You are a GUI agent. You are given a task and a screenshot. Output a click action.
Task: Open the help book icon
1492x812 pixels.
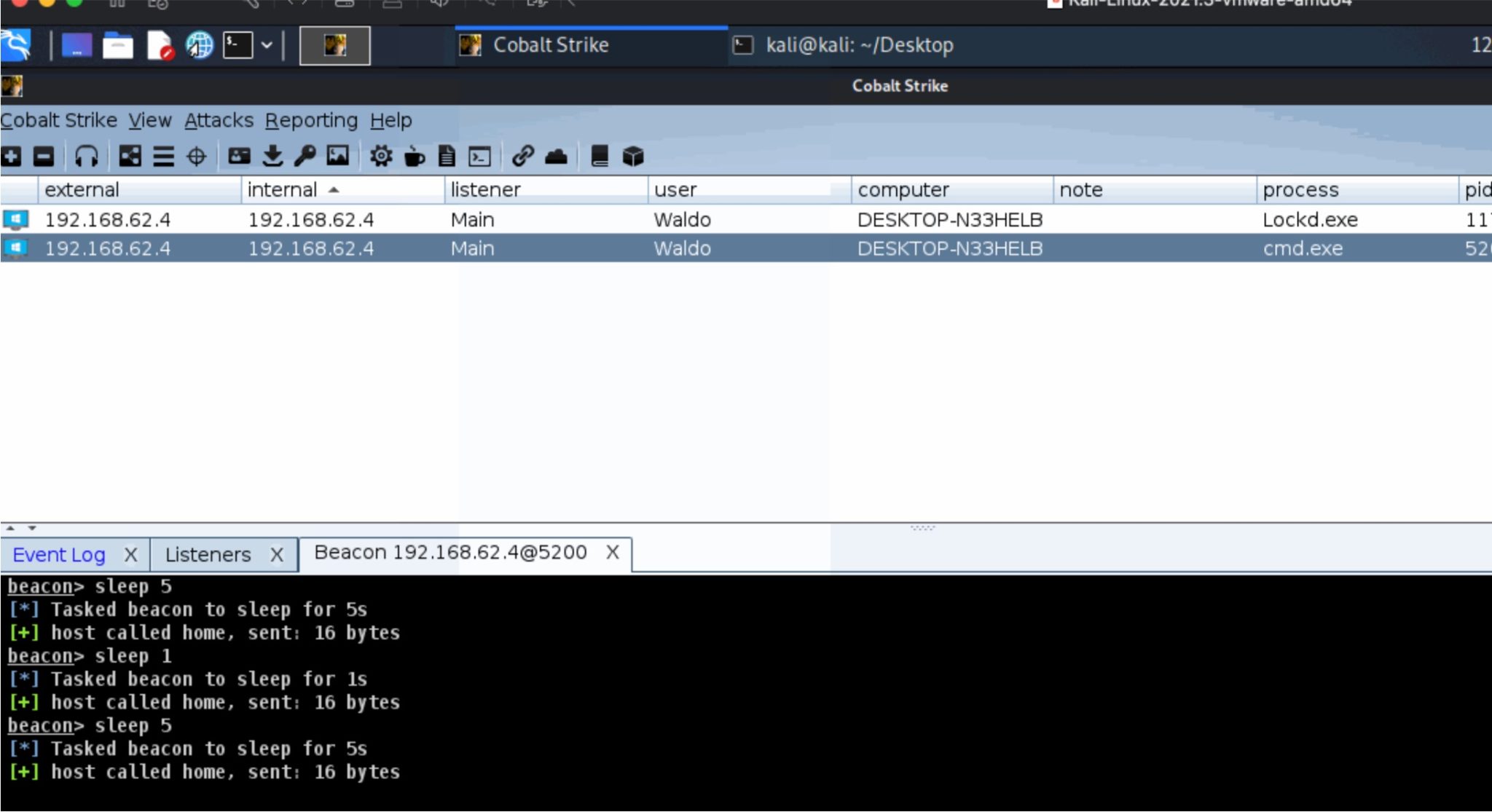coord(600,156)
